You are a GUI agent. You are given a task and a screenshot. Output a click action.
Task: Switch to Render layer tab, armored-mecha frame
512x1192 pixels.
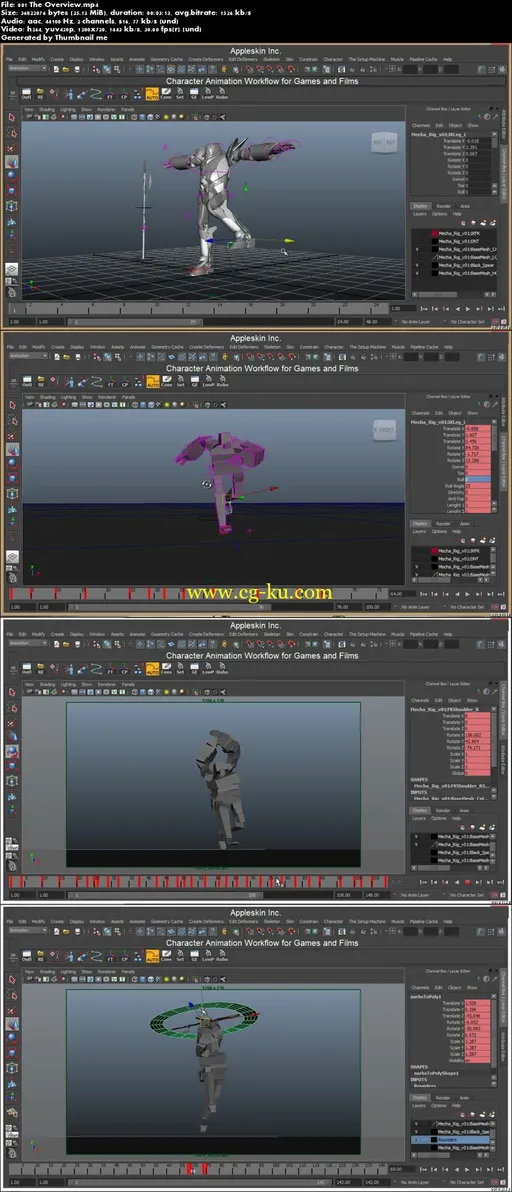[443, 206]
